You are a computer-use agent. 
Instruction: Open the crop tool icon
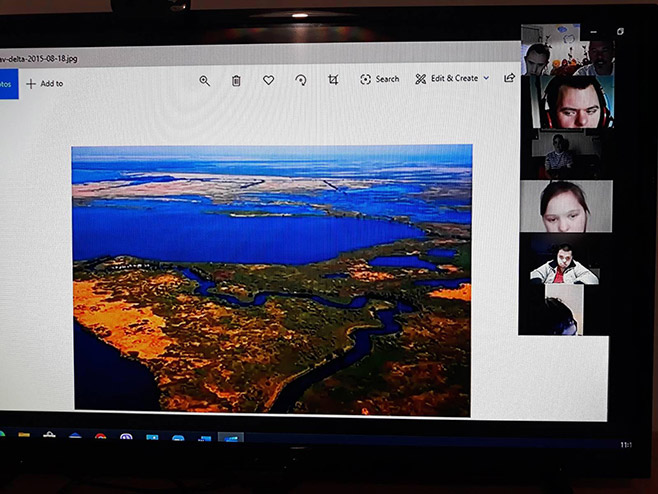333,79
